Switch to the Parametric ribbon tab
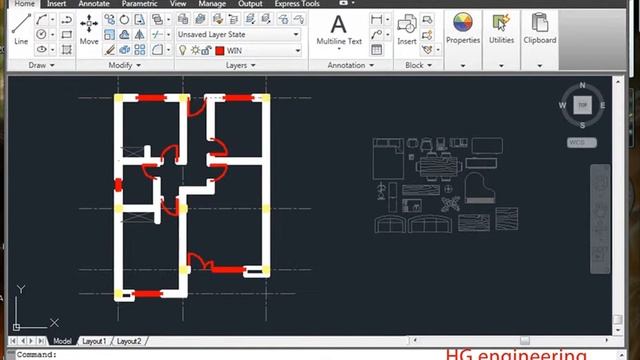 [140, 4]
